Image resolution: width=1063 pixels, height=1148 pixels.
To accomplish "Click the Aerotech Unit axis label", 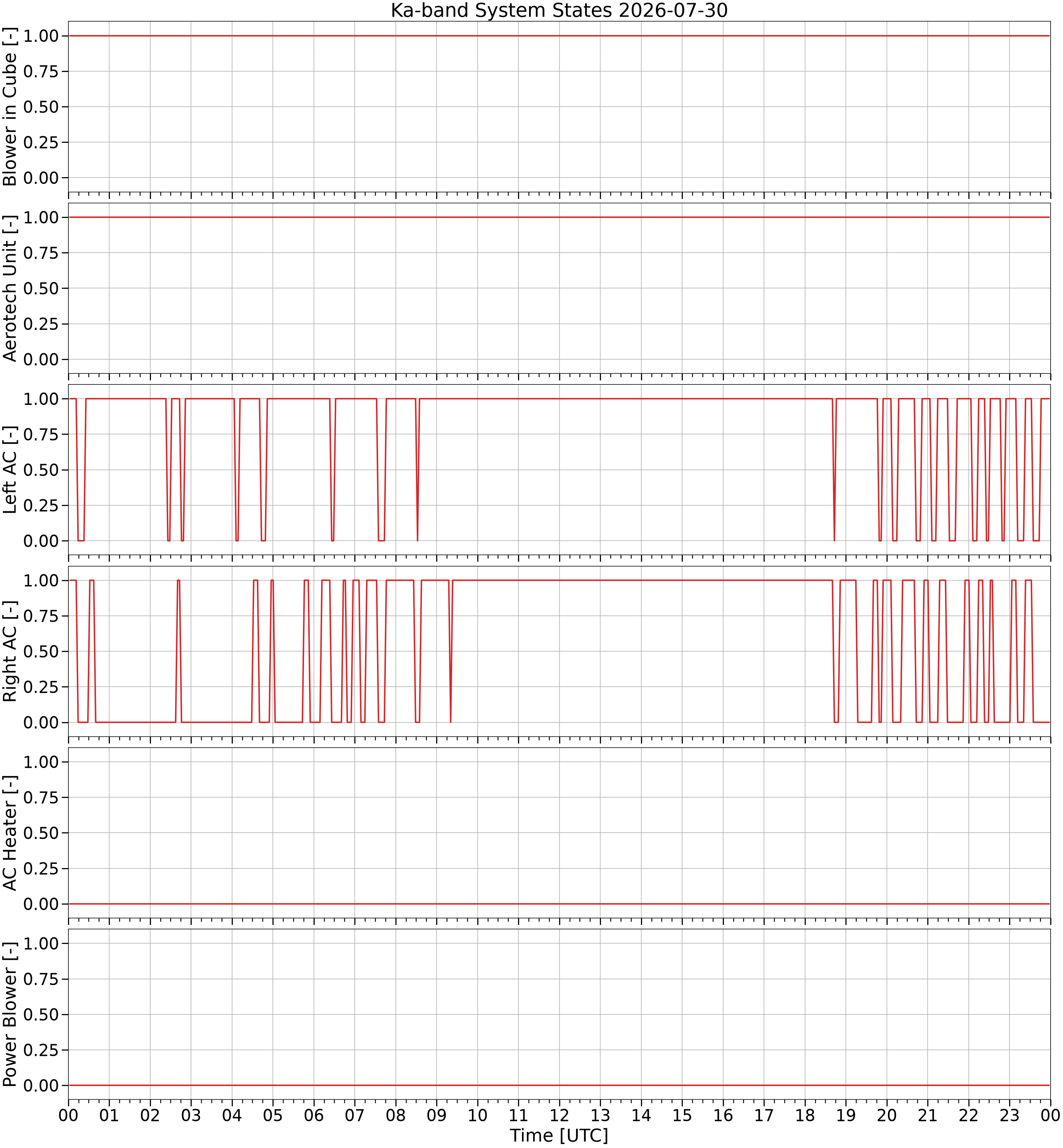I will pos(10,288).
